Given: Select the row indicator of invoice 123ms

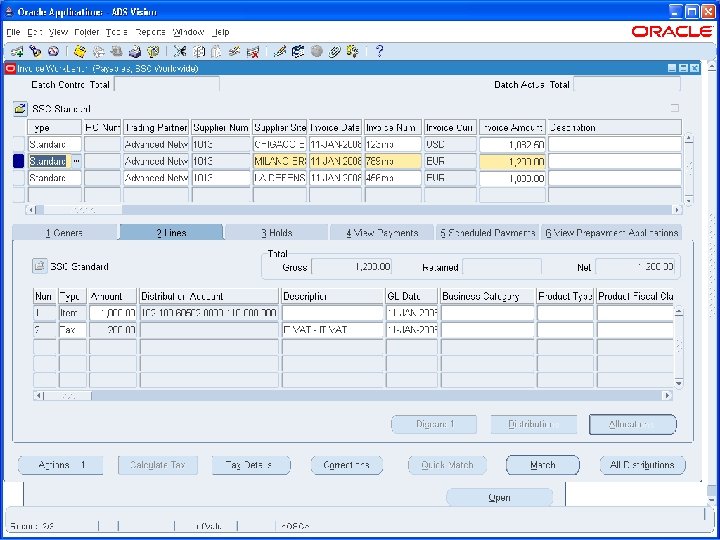Looking at the screenshot, I should (x=18, y=144).
